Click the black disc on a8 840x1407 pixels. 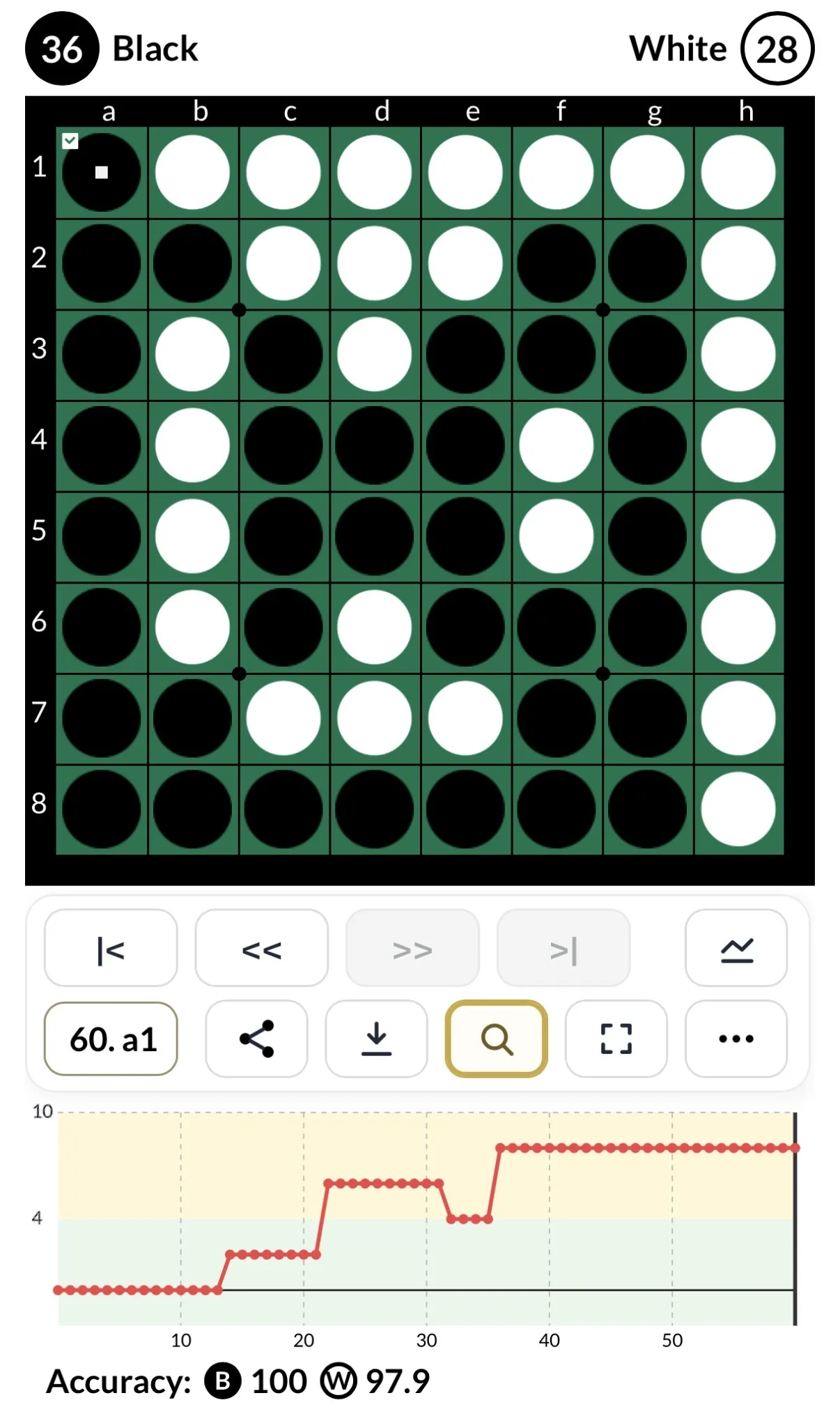click(102, 810)
